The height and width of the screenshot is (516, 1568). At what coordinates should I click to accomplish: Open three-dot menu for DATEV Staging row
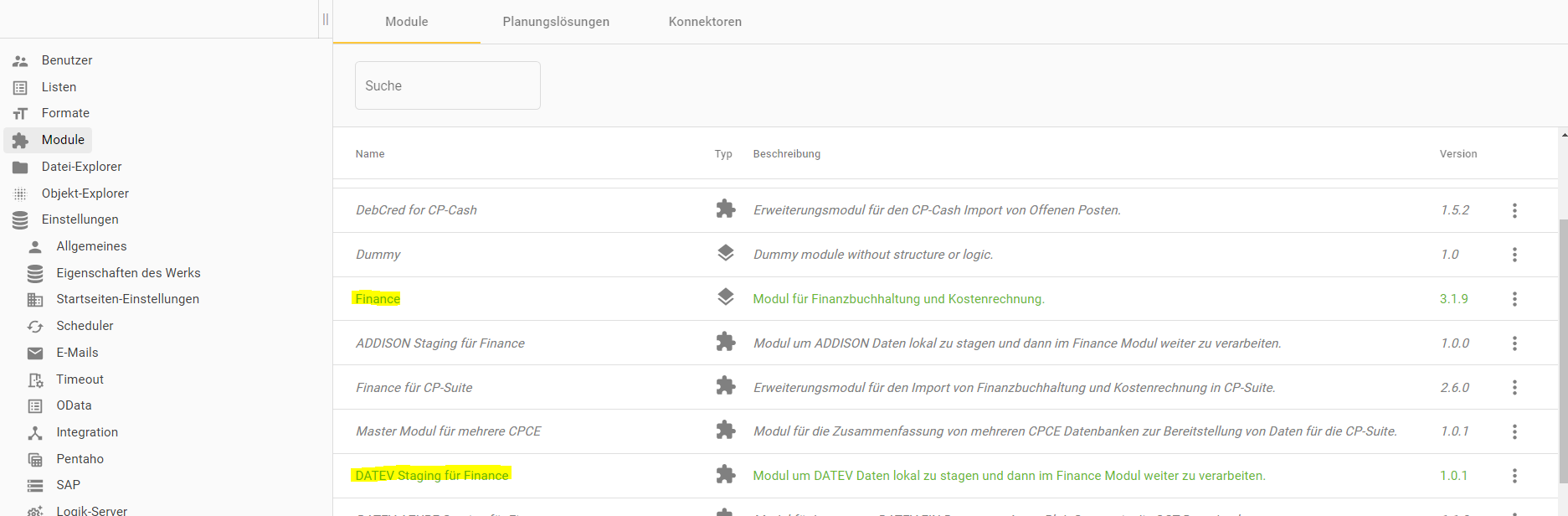[x=1514, y=476]
